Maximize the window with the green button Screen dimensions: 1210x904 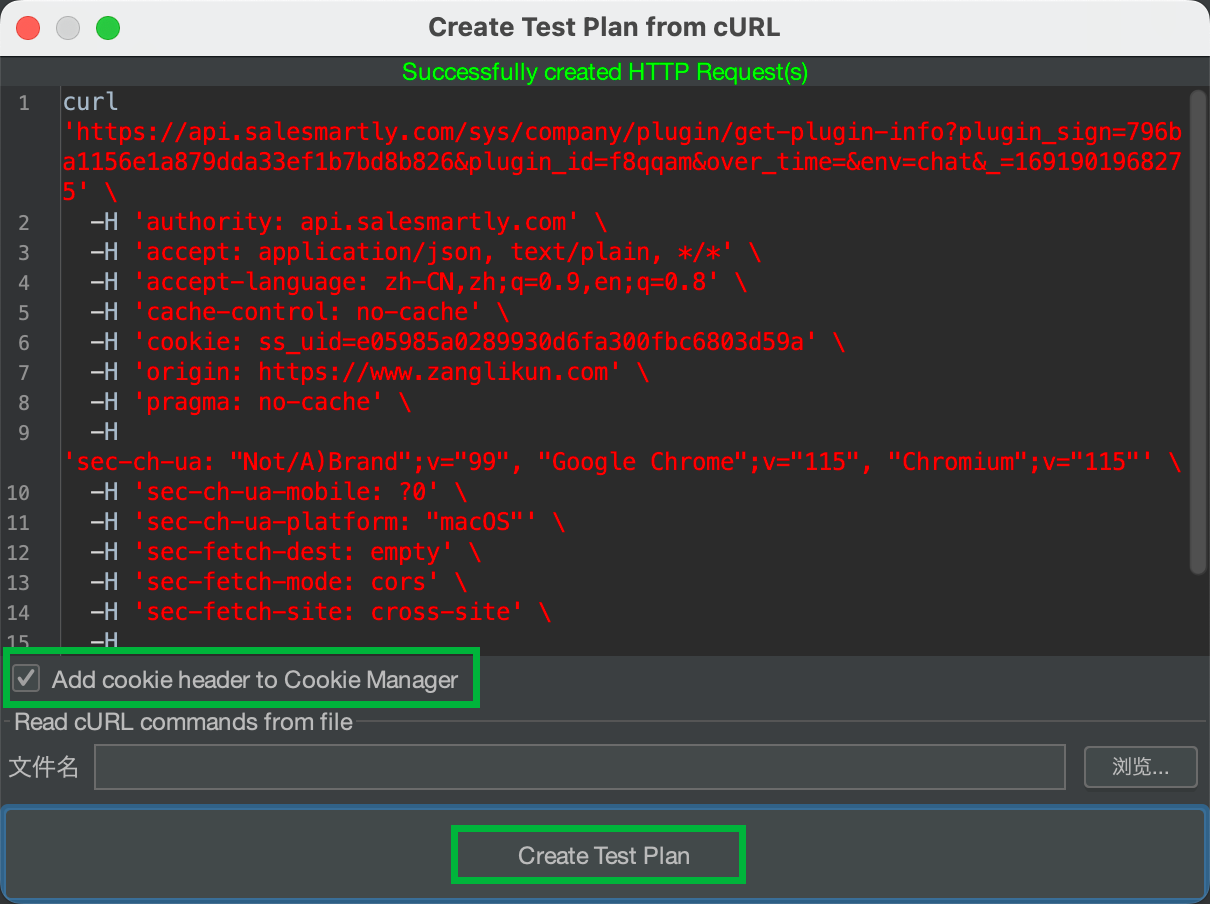pyautogui.click(x=108, y=28)
